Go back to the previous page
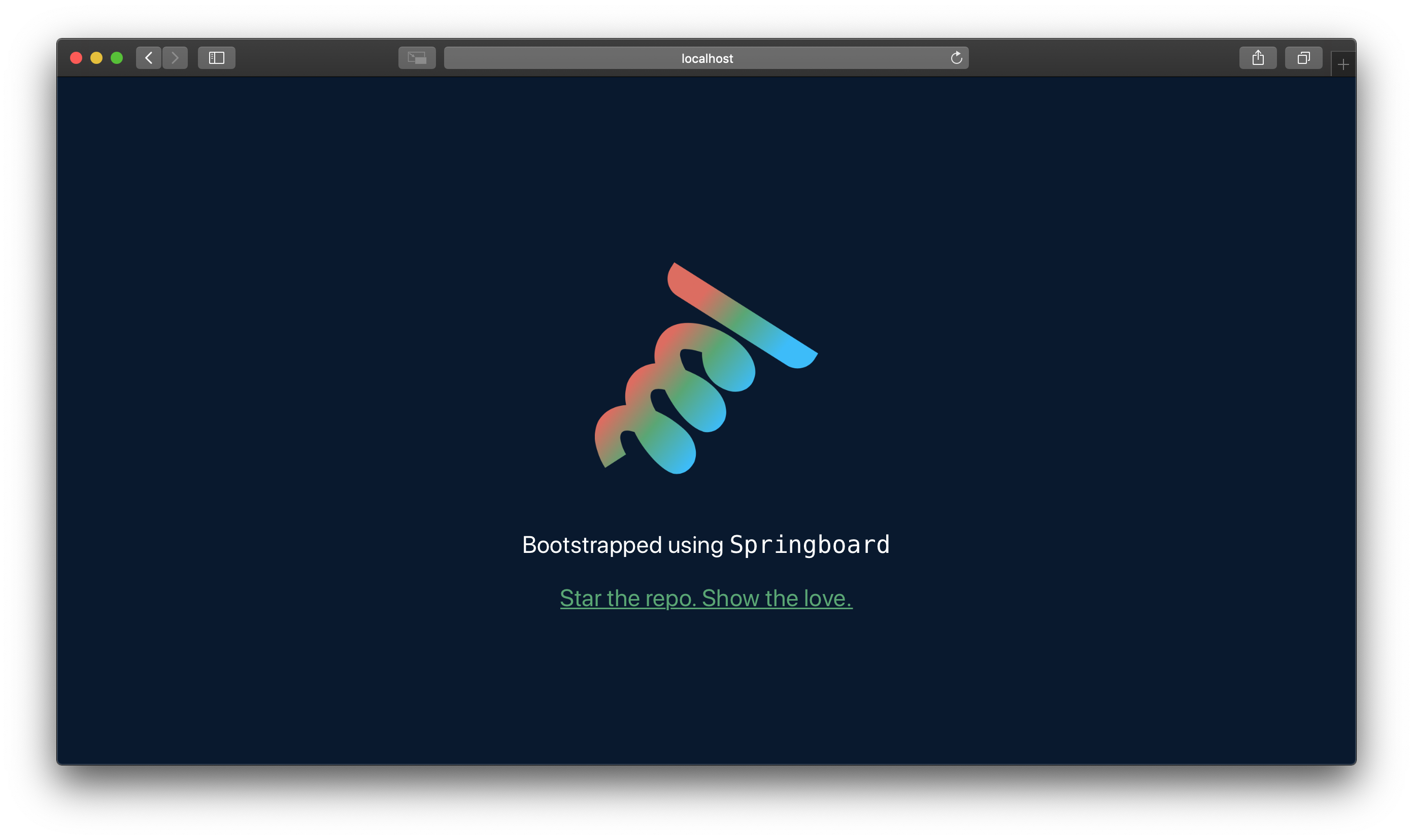The image size is (1413, 840). point(148,58)
